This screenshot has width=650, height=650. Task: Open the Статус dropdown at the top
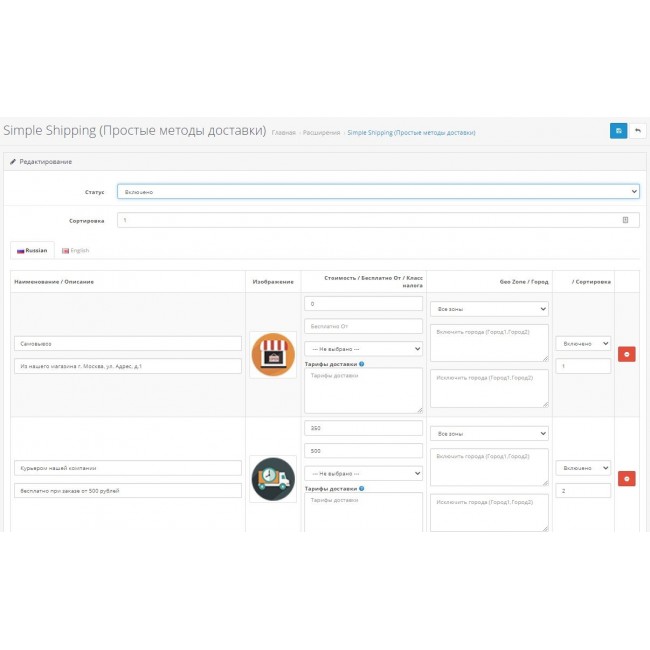[377, 191]
